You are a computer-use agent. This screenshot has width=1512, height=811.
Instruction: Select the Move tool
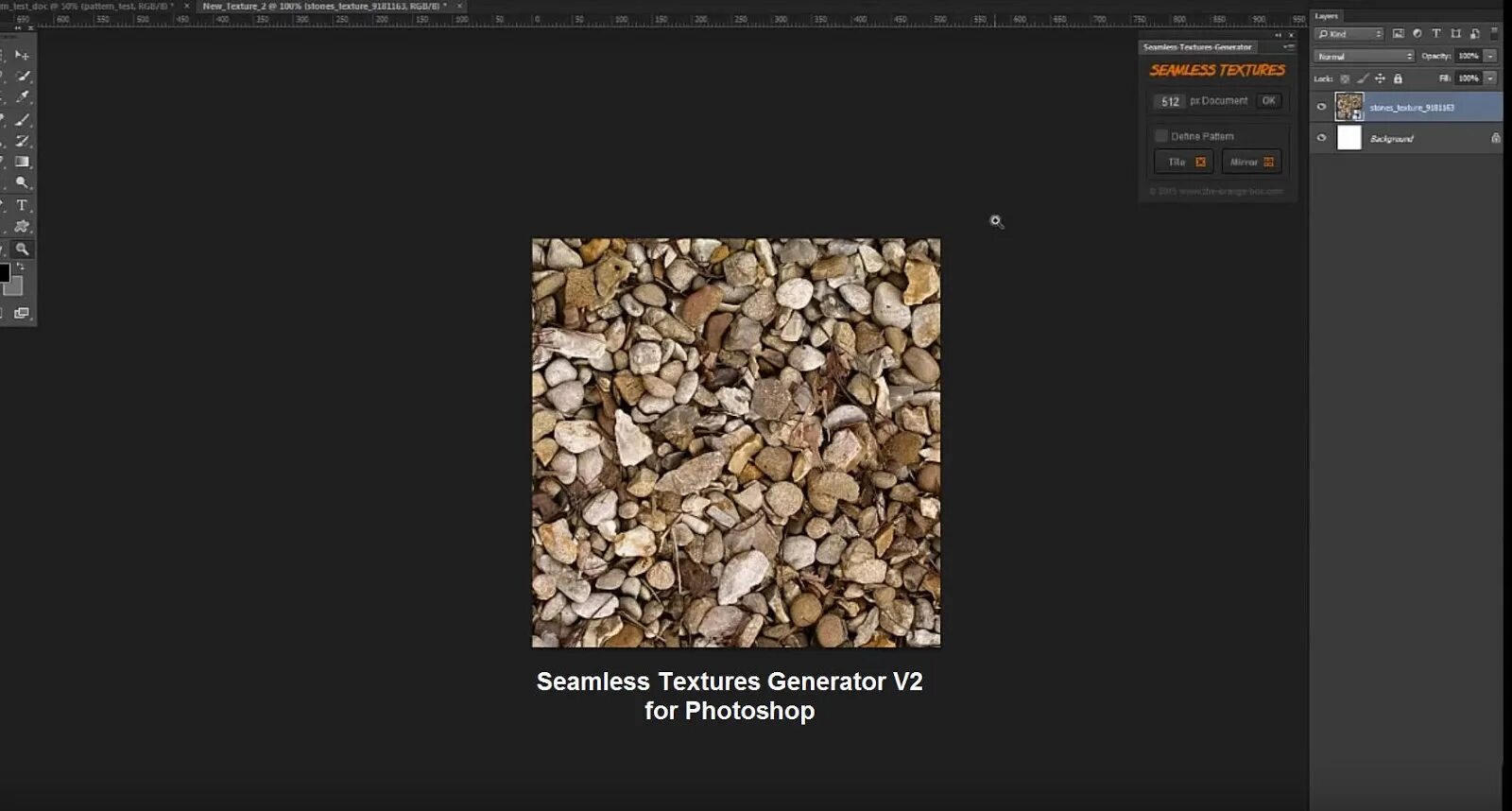point(22,56)
